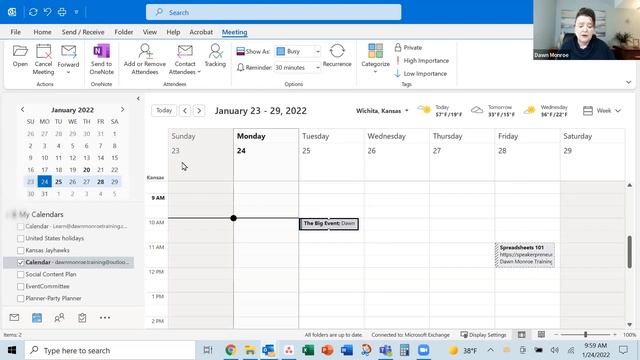Open the Acrobat tab
The image size is (640, 360).
pos(201,32)
